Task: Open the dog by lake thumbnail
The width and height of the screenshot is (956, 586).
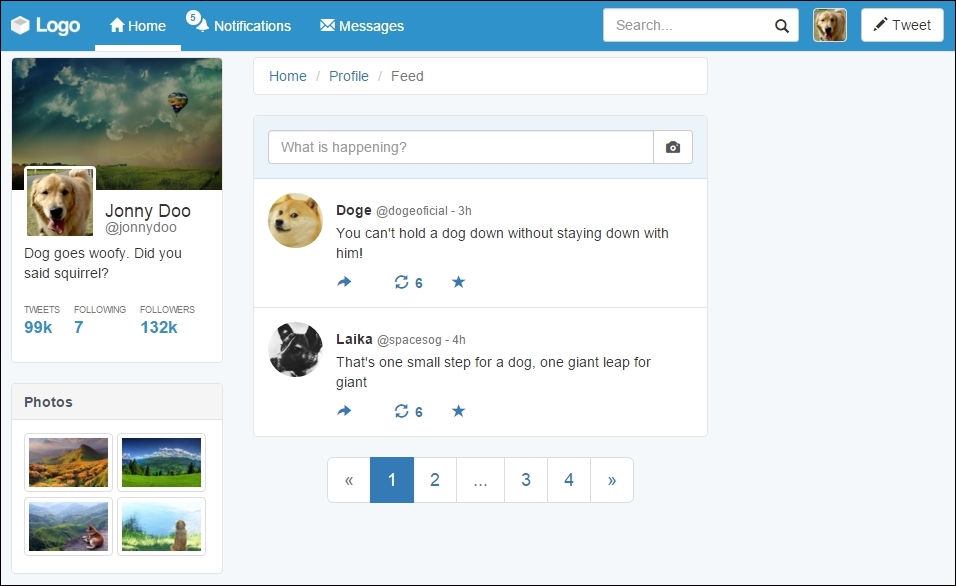Action: (162, 526)
